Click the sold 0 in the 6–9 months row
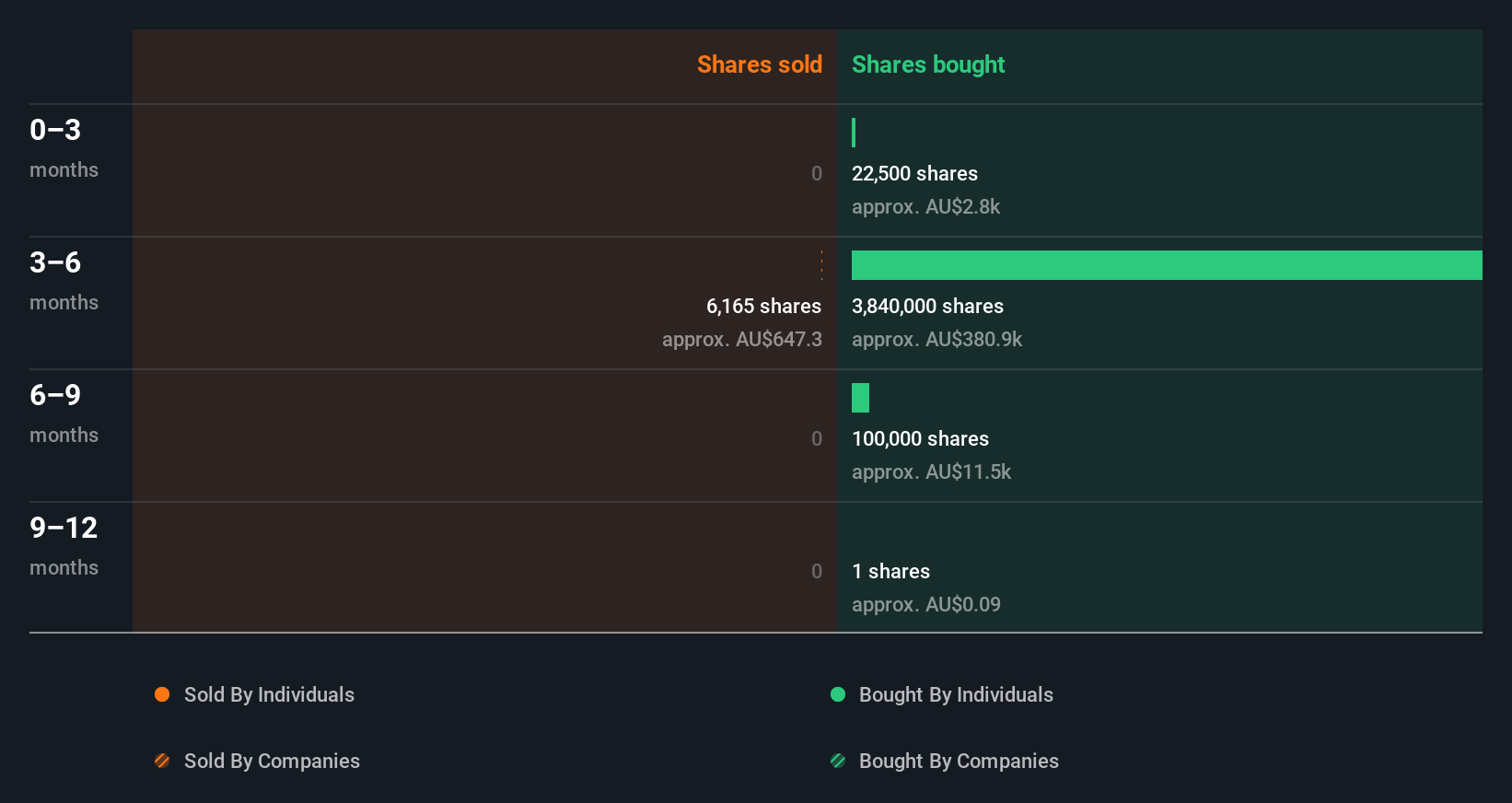Image resolution: width=1512 pixels, height=803 pixels. pos(817,438)
